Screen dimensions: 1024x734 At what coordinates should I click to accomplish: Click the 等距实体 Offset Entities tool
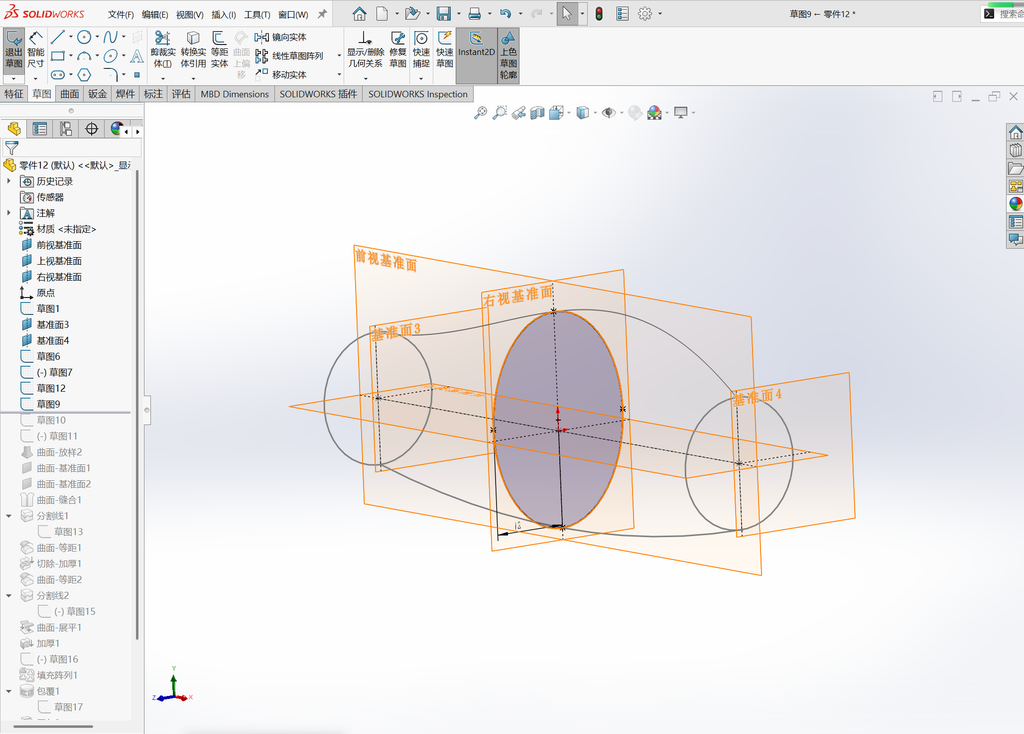pyautogui.click(x=219, y=50)
